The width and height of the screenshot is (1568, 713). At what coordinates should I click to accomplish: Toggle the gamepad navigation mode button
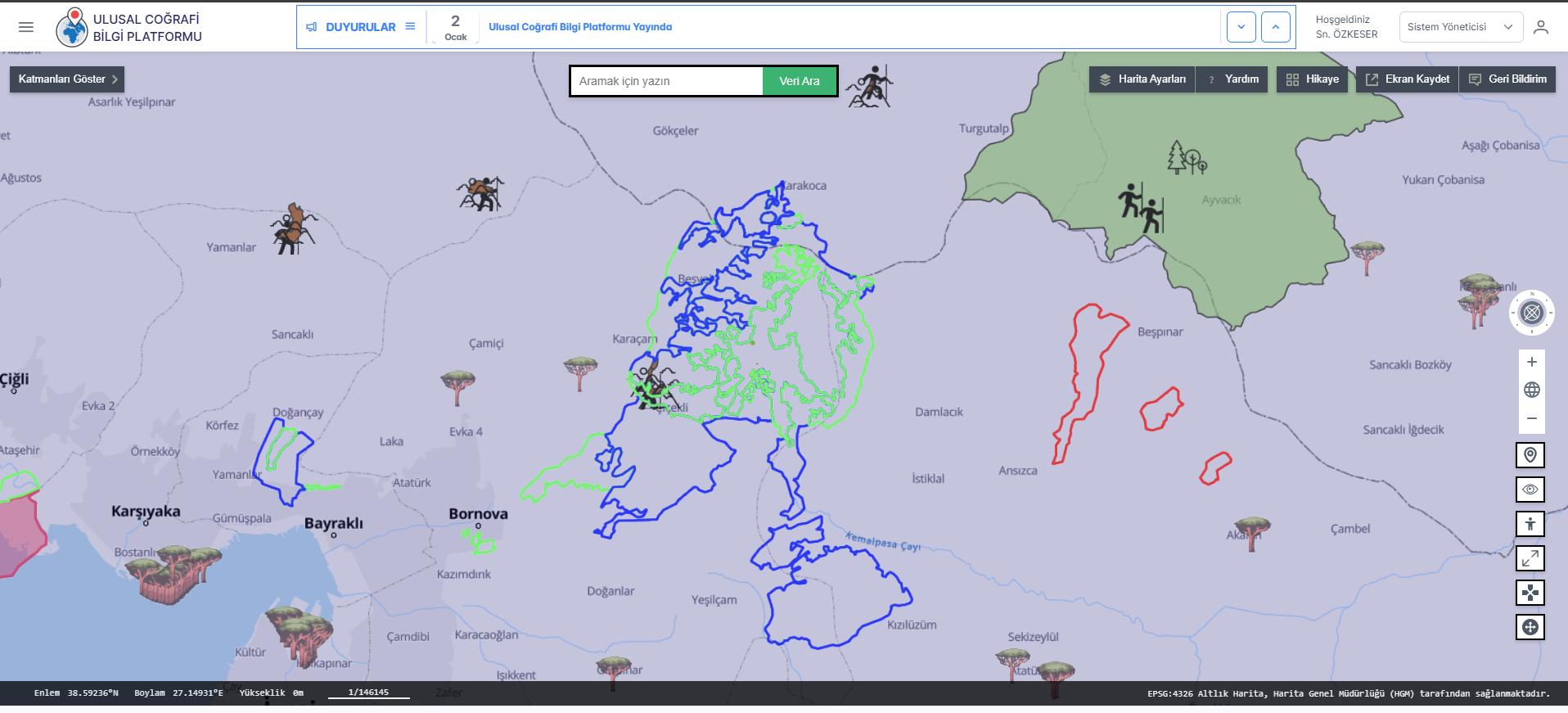coord(1530,593)
